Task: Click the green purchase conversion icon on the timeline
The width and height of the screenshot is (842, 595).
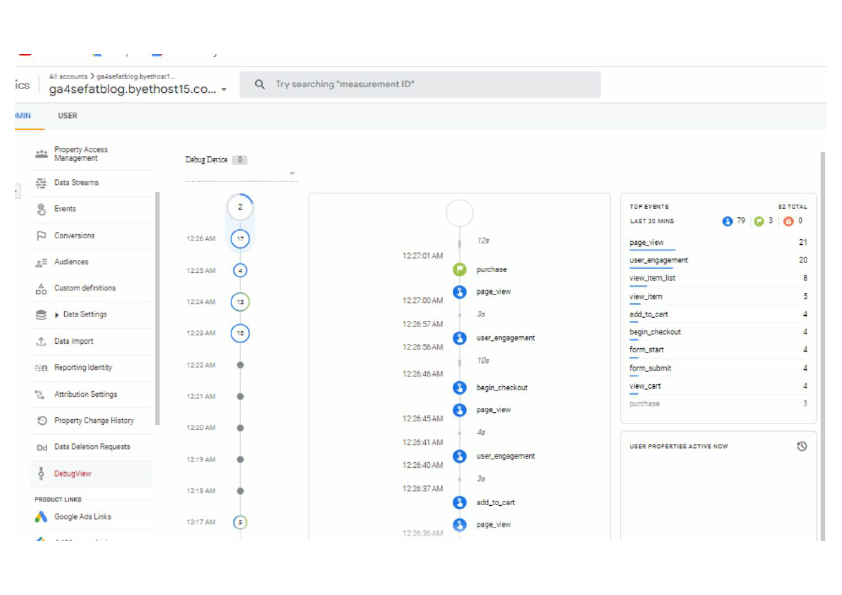Action: (x=460, y=268)
